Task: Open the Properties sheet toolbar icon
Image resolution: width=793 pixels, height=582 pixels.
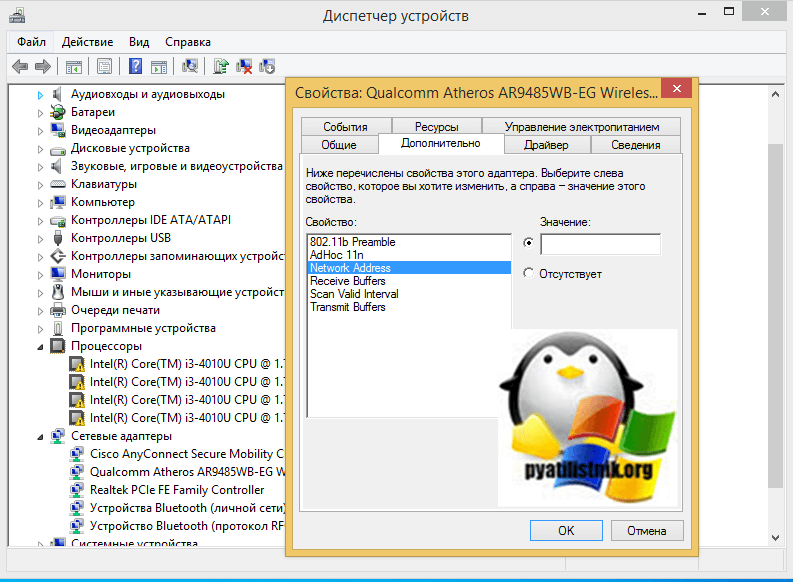Action: coord(105,66)
